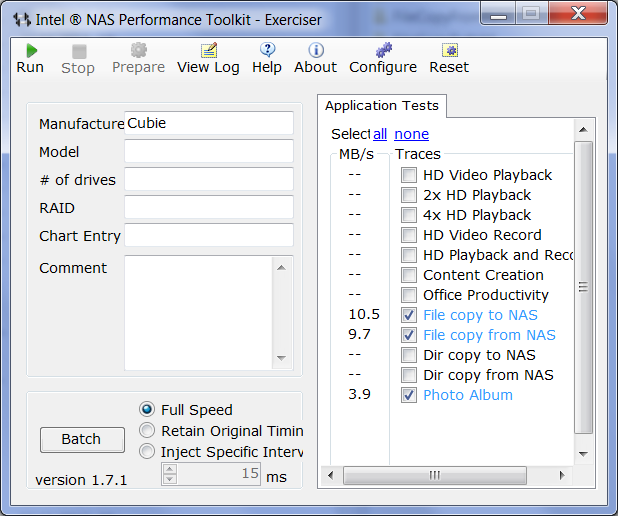Focus the # of drives field
This screenshot has height=516, width=618.
(209, 179)
